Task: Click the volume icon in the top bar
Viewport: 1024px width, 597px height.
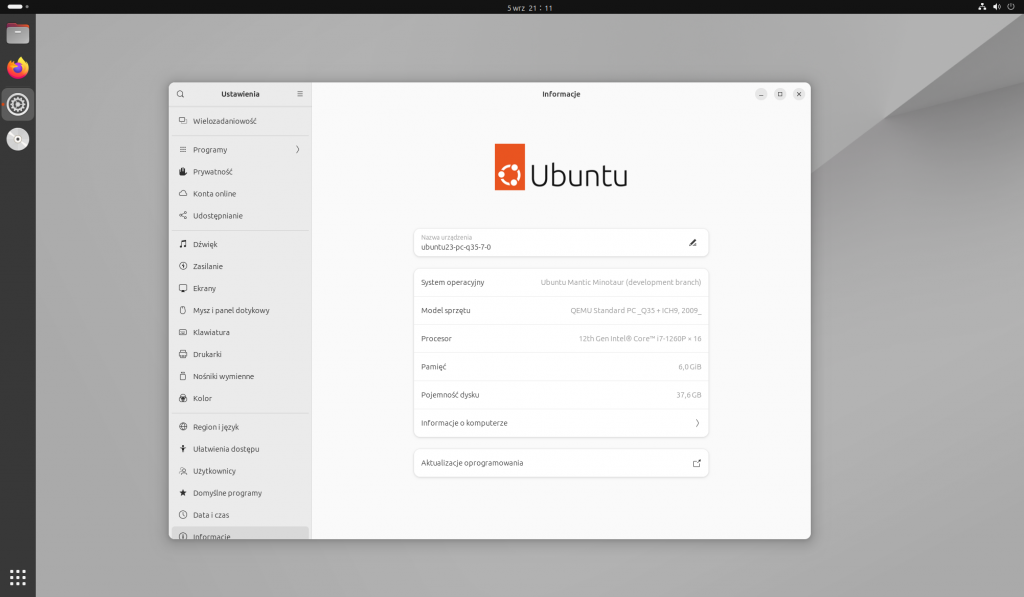Action: (995, 7)
